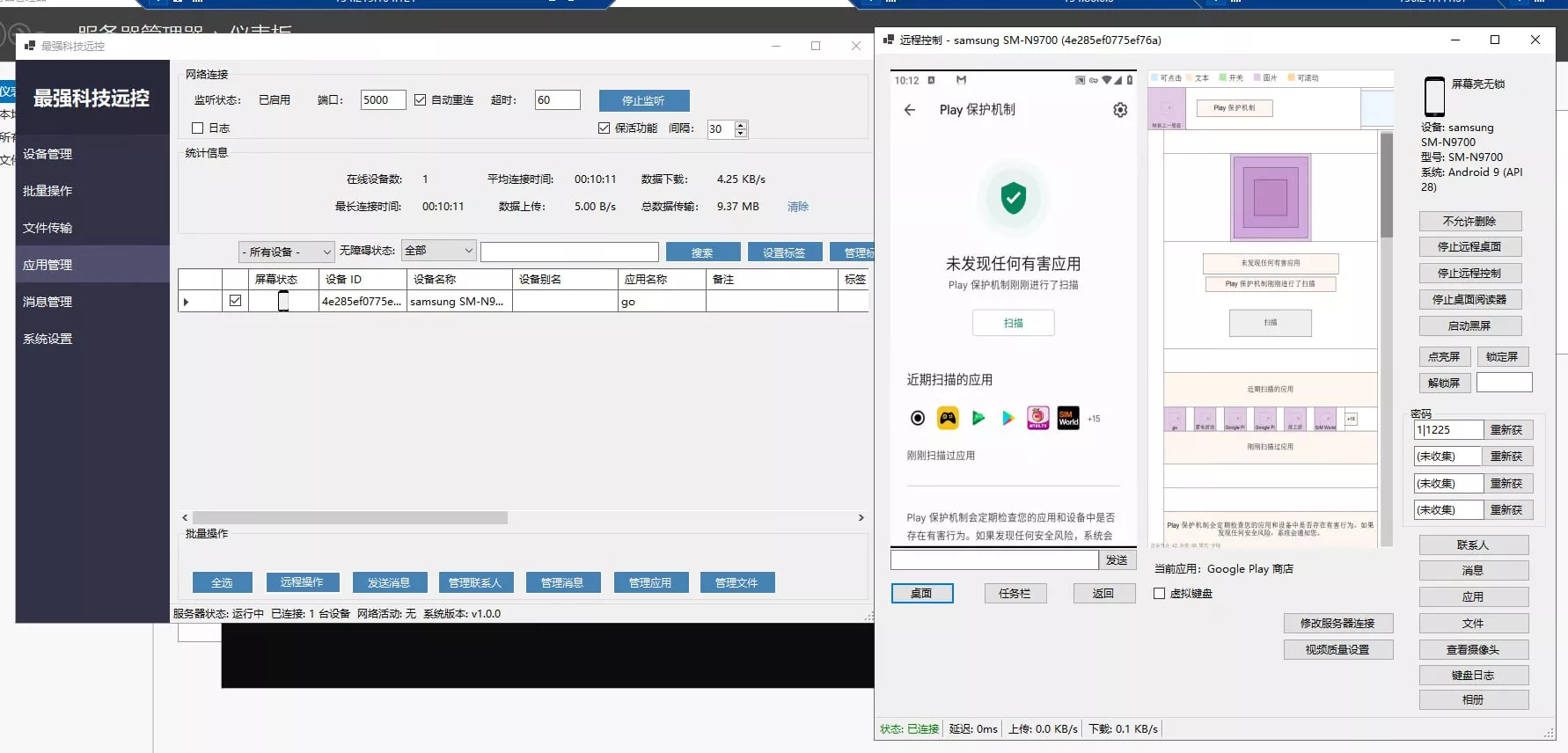This screenshot has height=753, width=1568.
Task: Click the purple nested square image node
Action: pos(1271,197)
